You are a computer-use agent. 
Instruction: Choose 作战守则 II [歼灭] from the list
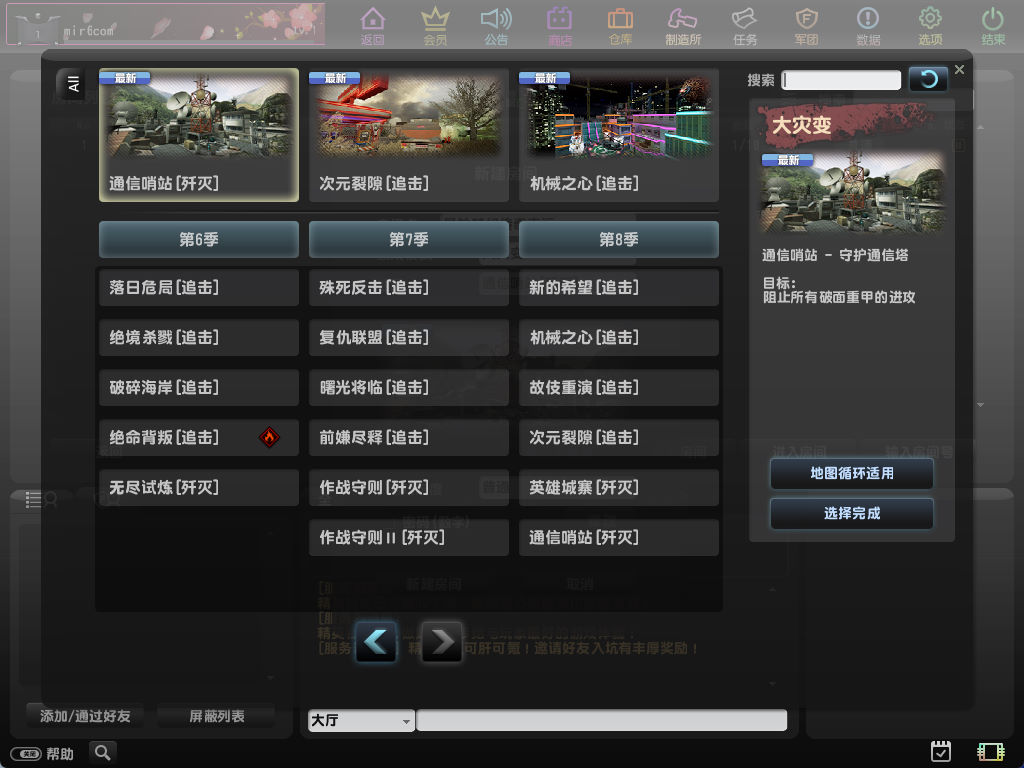point(409,537)
